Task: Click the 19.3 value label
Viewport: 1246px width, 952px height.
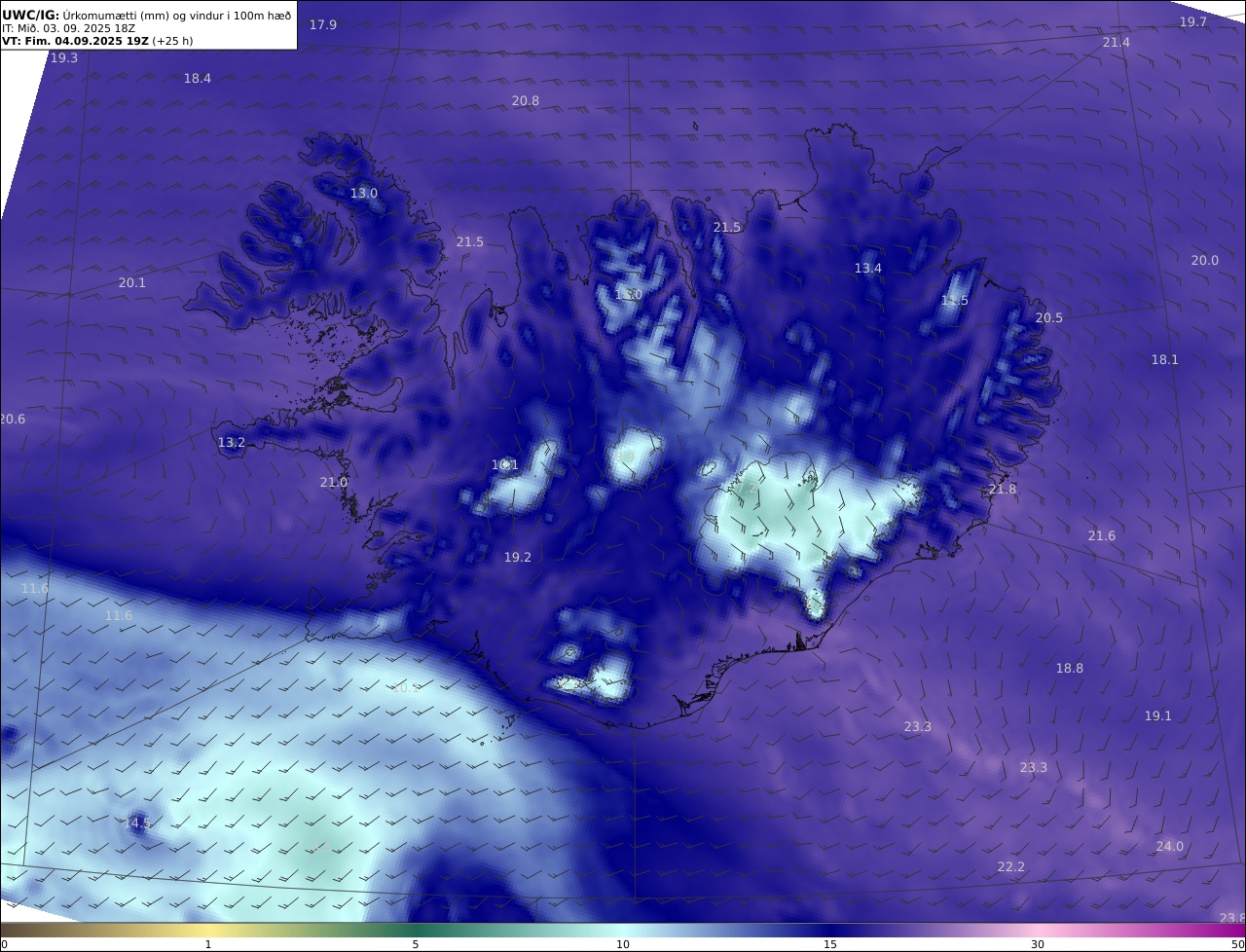Action: [x=64, y=57]
